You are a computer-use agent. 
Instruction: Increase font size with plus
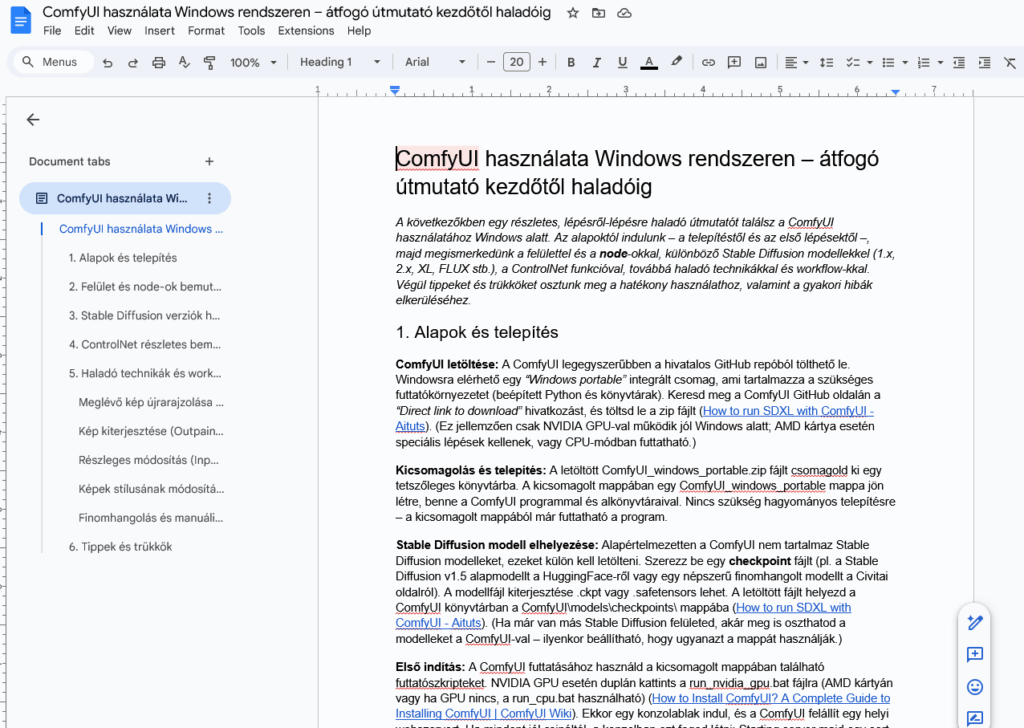tap(542, 62)
